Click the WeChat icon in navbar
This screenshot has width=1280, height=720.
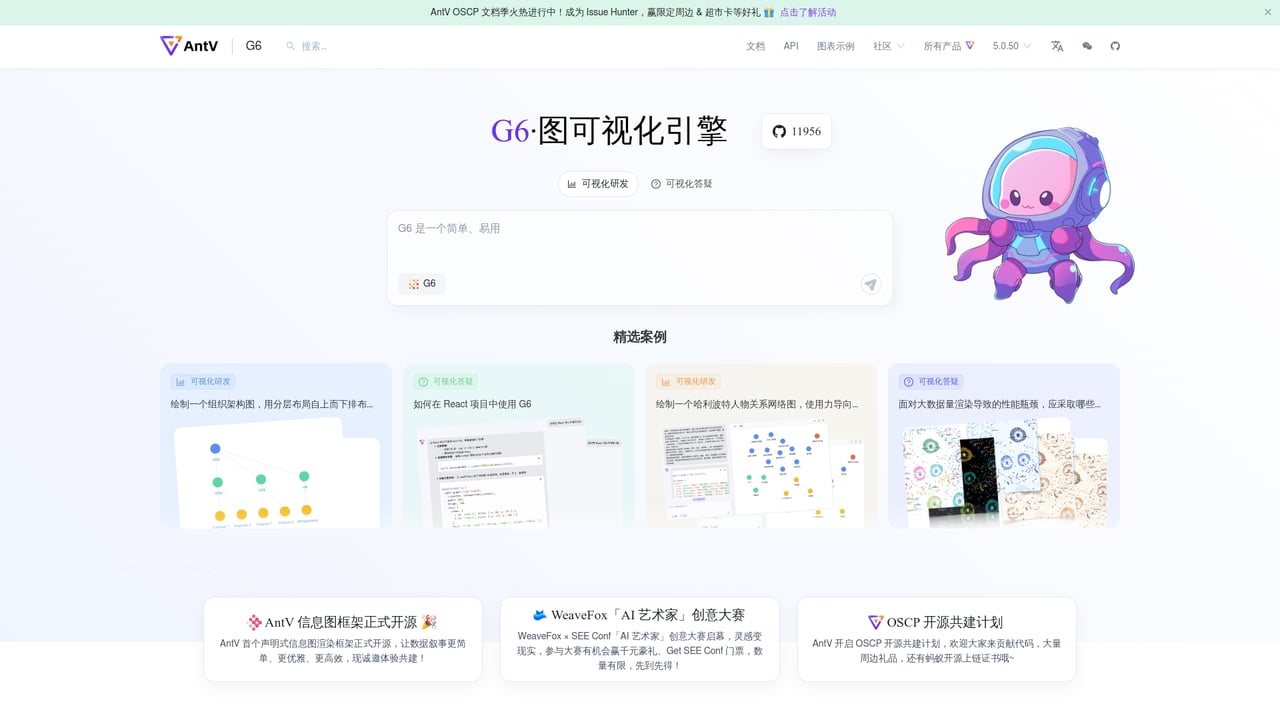tap(1087, 46)
